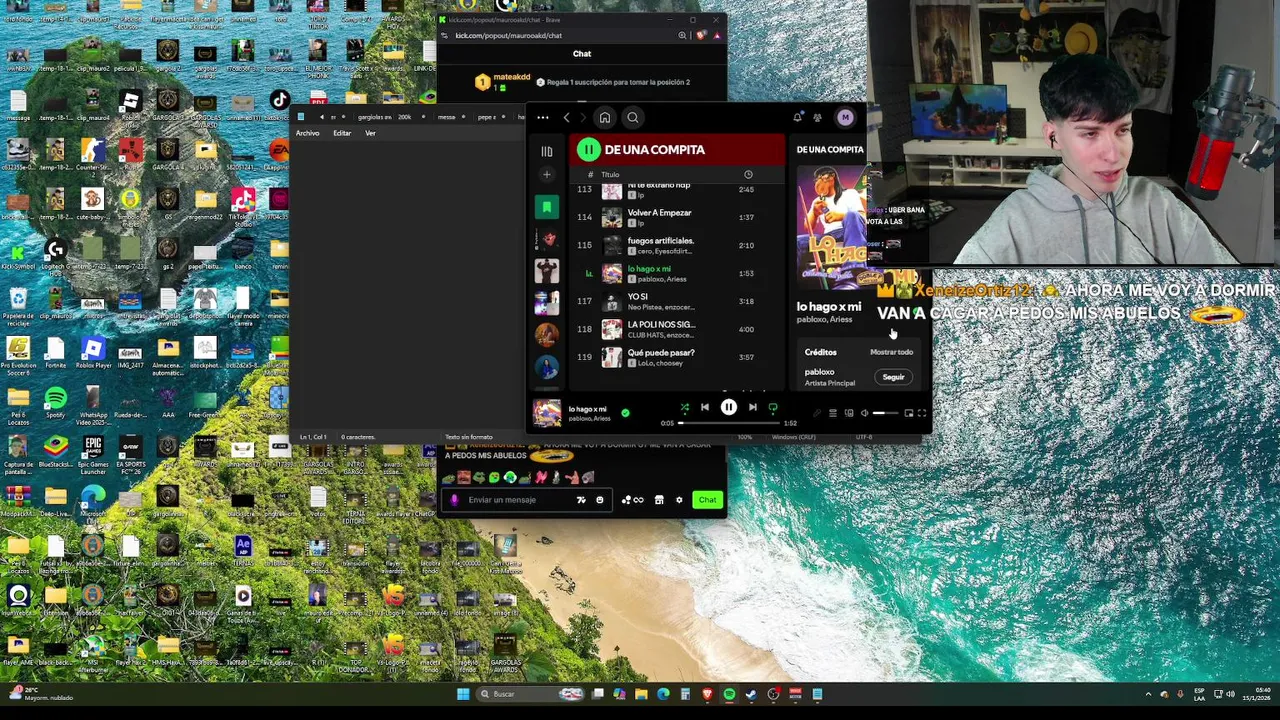Toggle saved checkmark for lo hago x mi
The height and width of the screenshot is (720, 1280).
pyautogui.click(x=625, y=412)
